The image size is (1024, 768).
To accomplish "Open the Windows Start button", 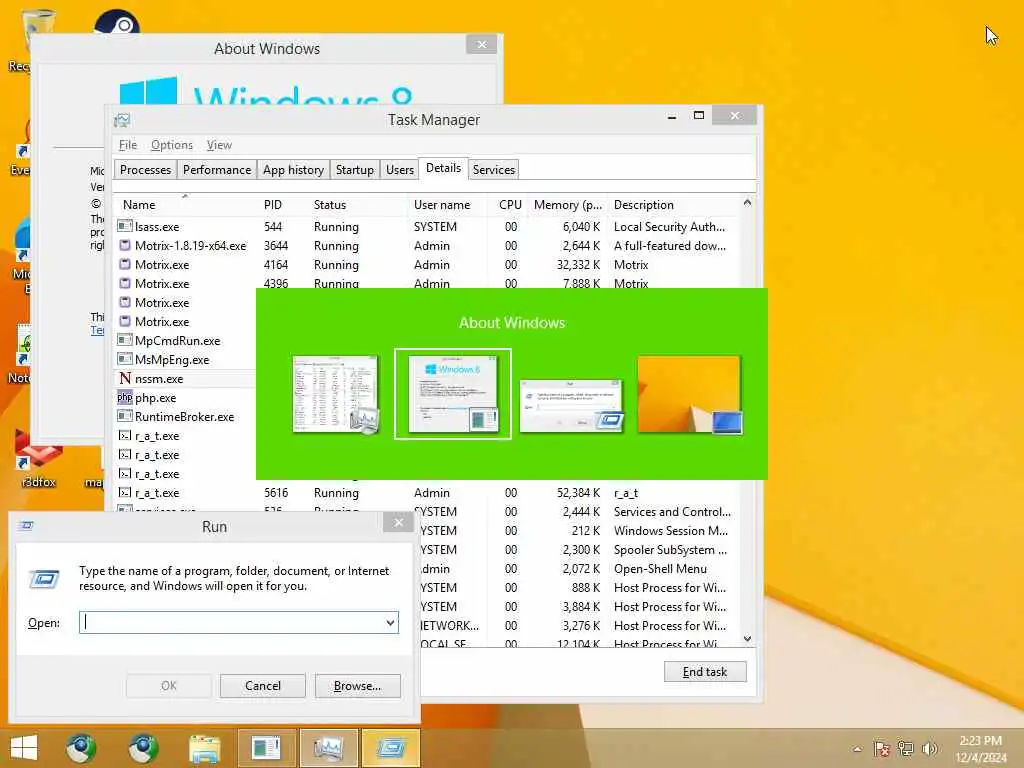I will (x=24, y=748).
